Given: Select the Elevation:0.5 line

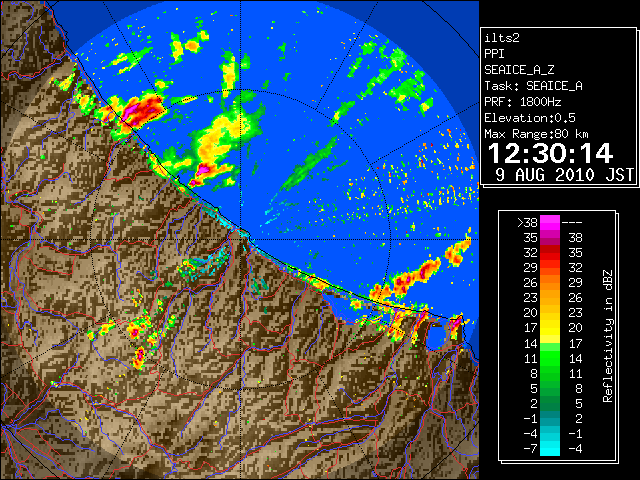Looking at the screenshot, I should coord(530,118).
